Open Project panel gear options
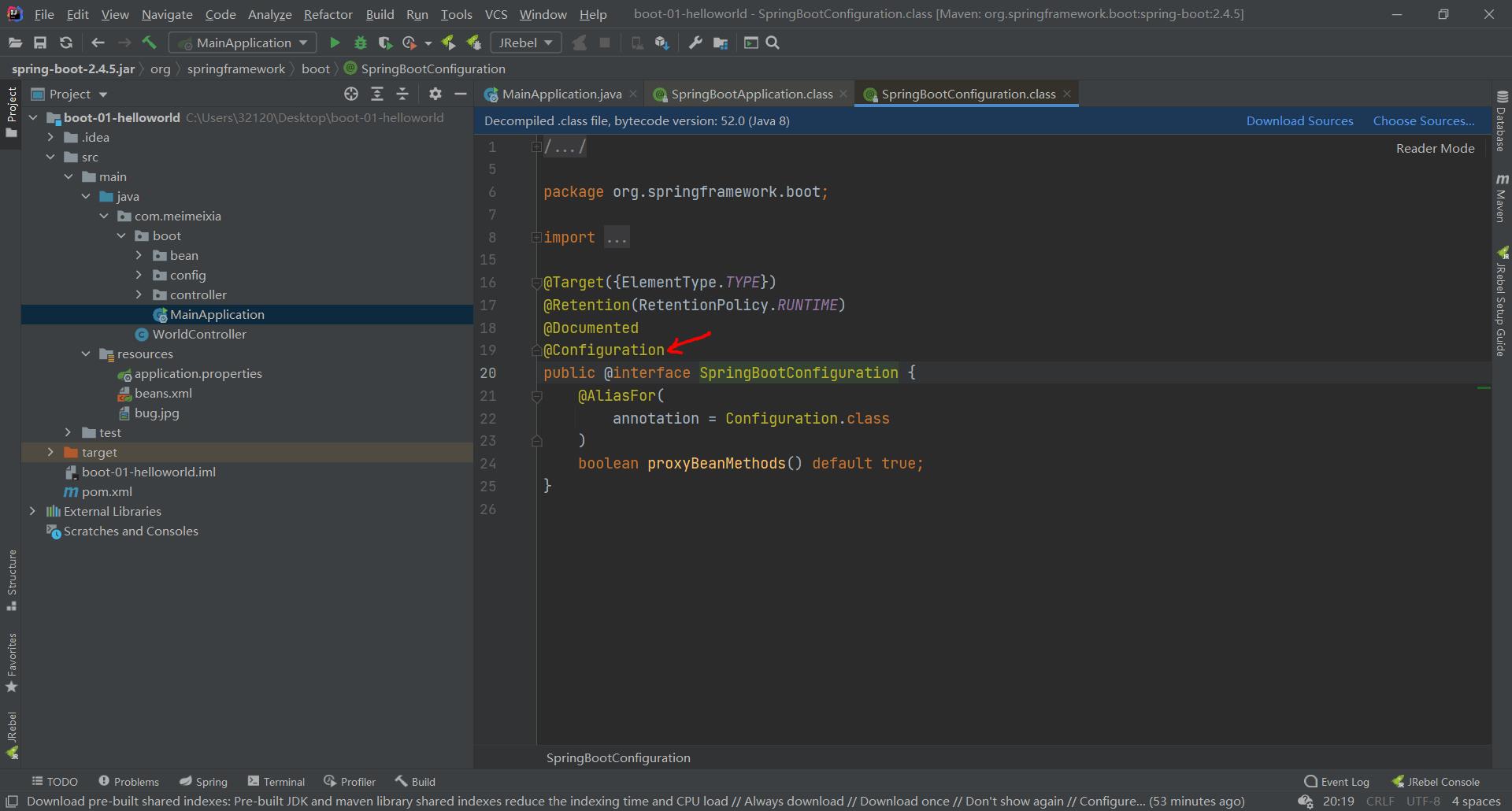Image resolution: width=1512 pixels, height=811 pixels. (435, 94)
